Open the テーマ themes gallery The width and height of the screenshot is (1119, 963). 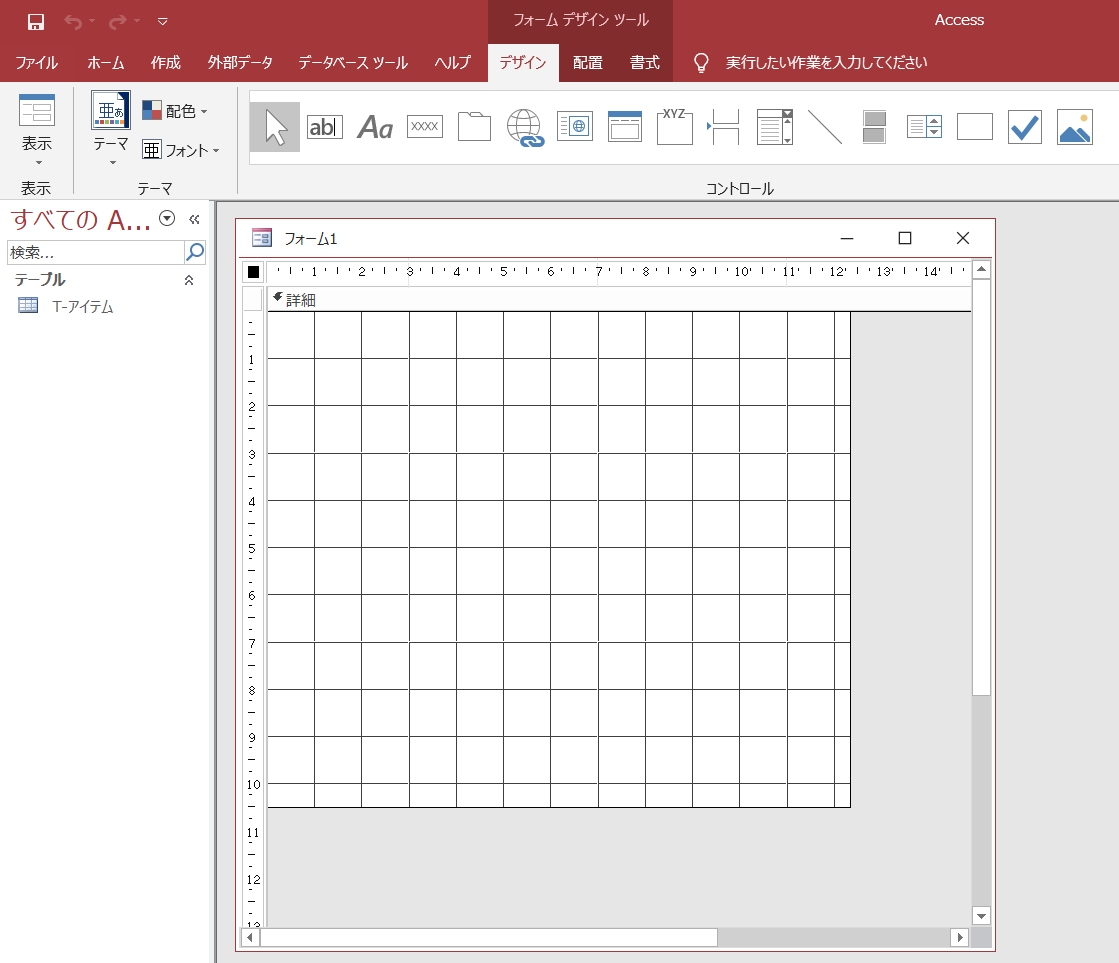click(x=111, y=128)
